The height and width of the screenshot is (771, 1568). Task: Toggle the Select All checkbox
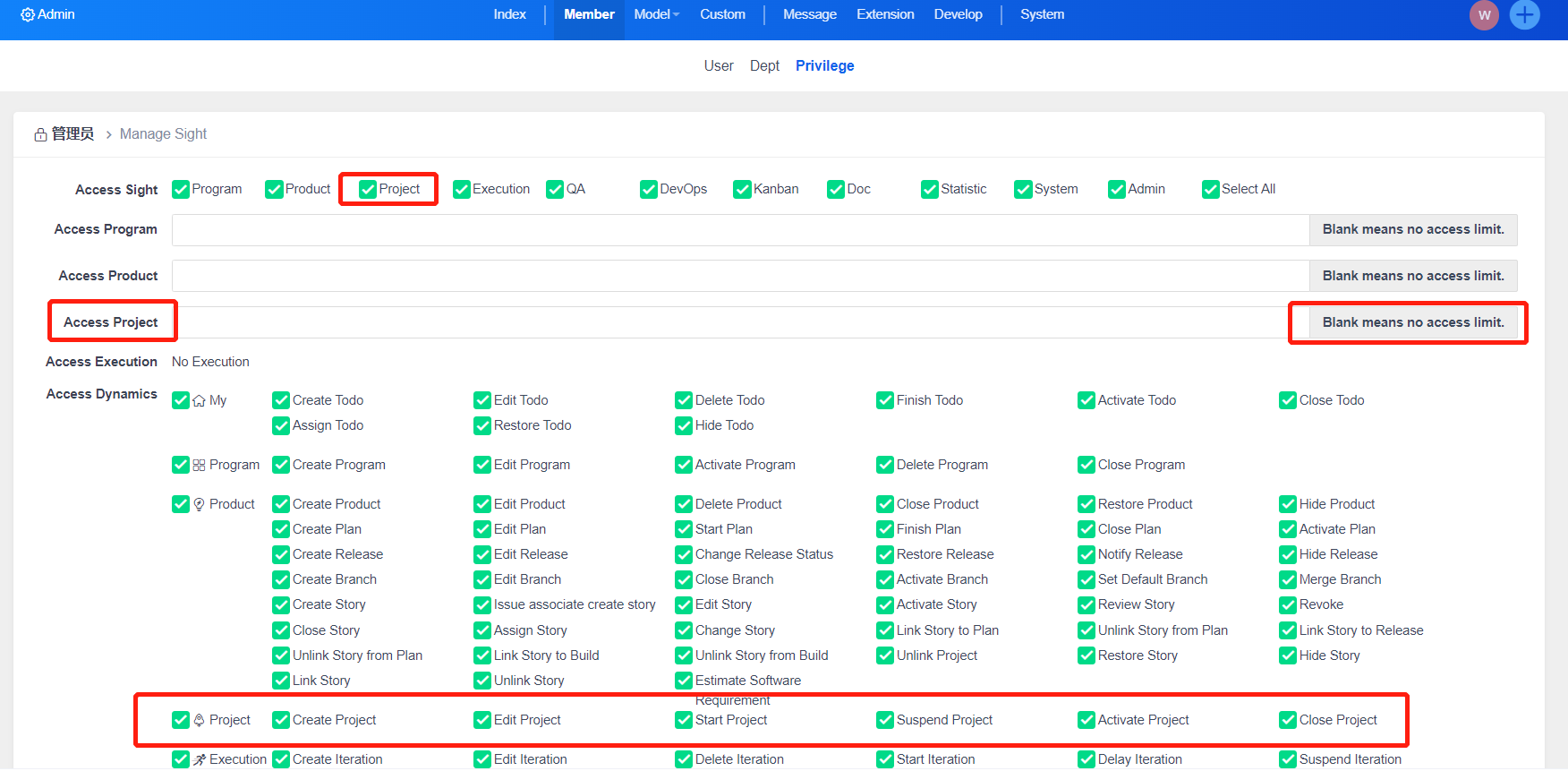(x=1210, y=190)
